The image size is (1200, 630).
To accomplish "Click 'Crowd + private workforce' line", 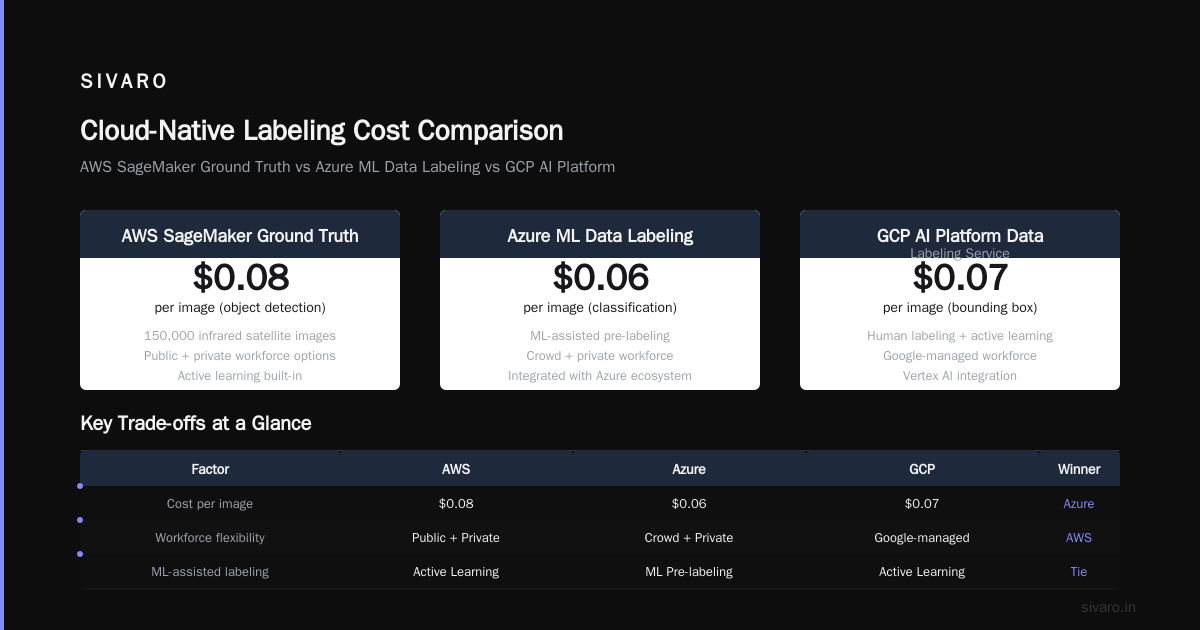I will click(x=600, y=356).
